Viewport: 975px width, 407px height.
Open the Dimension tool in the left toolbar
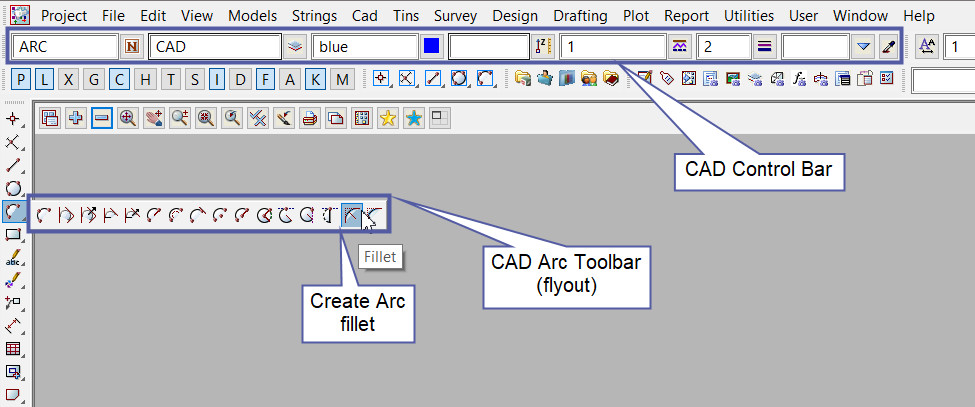coord(12,326)
